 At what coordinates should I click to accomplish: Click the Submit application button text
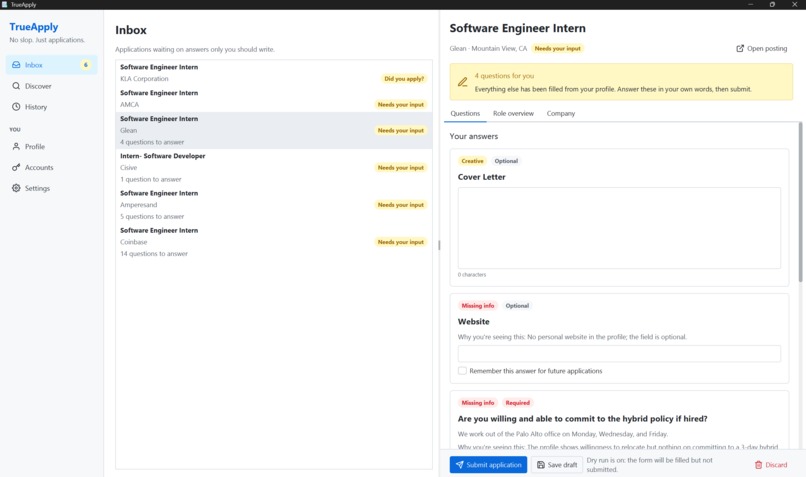[x=494, y=465]
